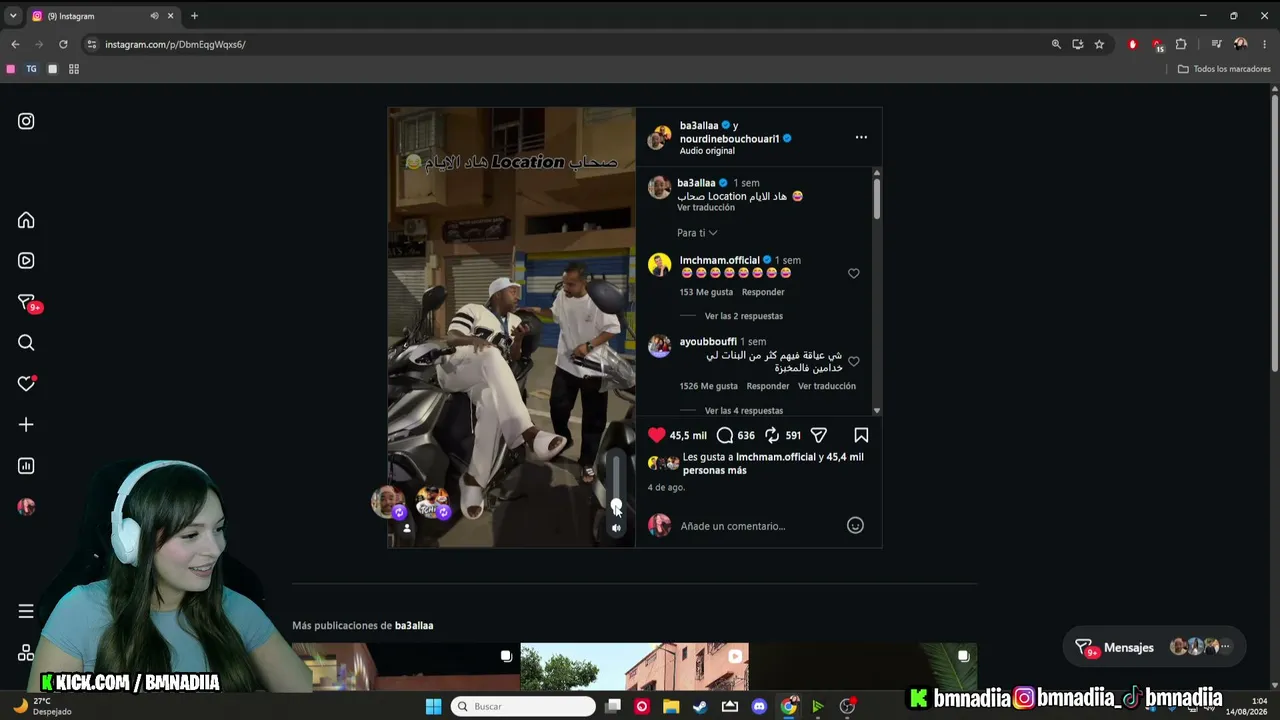The height and width of the screenshot is (720, 1280).
Task: Open the Audio original link
Action: 707,151
